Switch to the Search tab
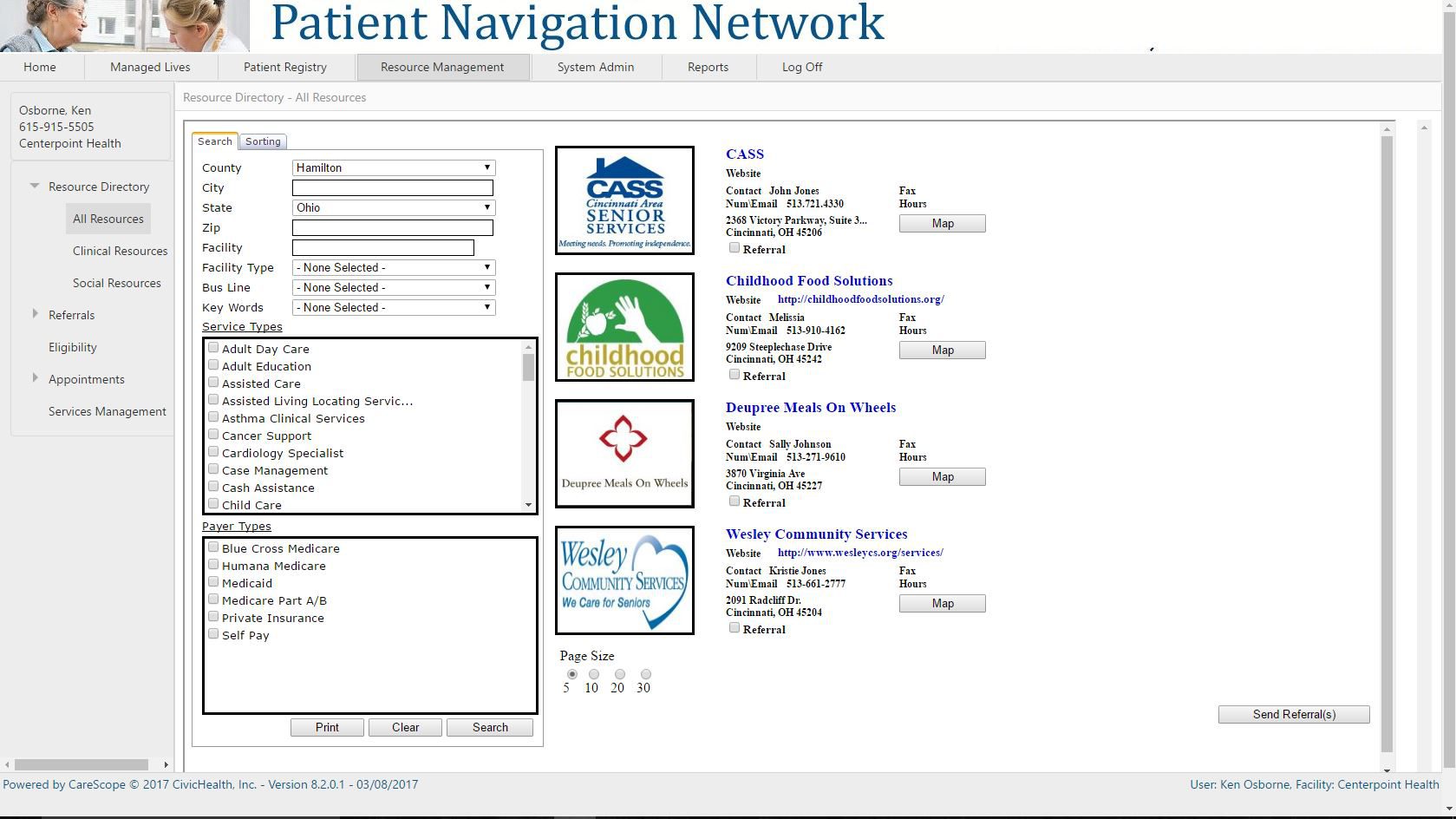Screen dimensions: 1456x819 tap(215, 141)
